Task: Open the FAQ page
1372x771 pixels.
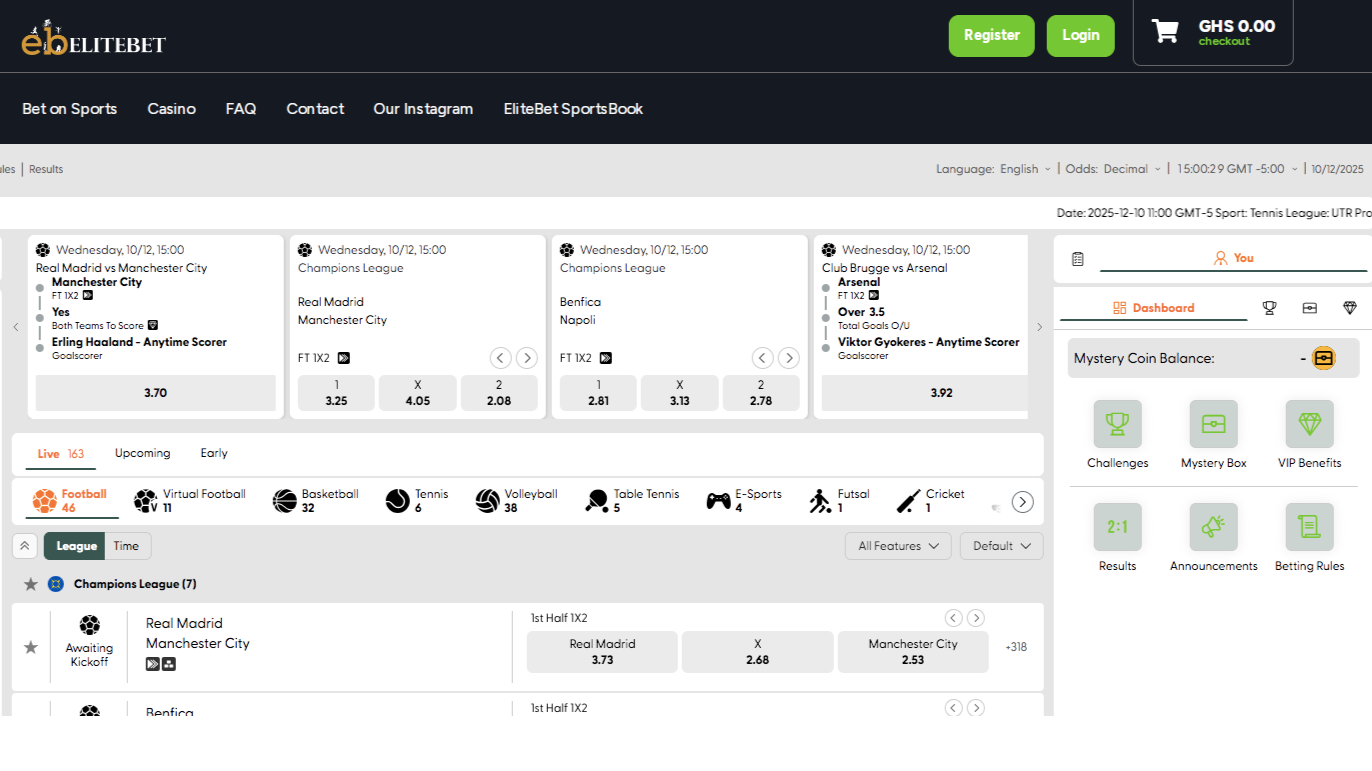Action: coord(241,109)
